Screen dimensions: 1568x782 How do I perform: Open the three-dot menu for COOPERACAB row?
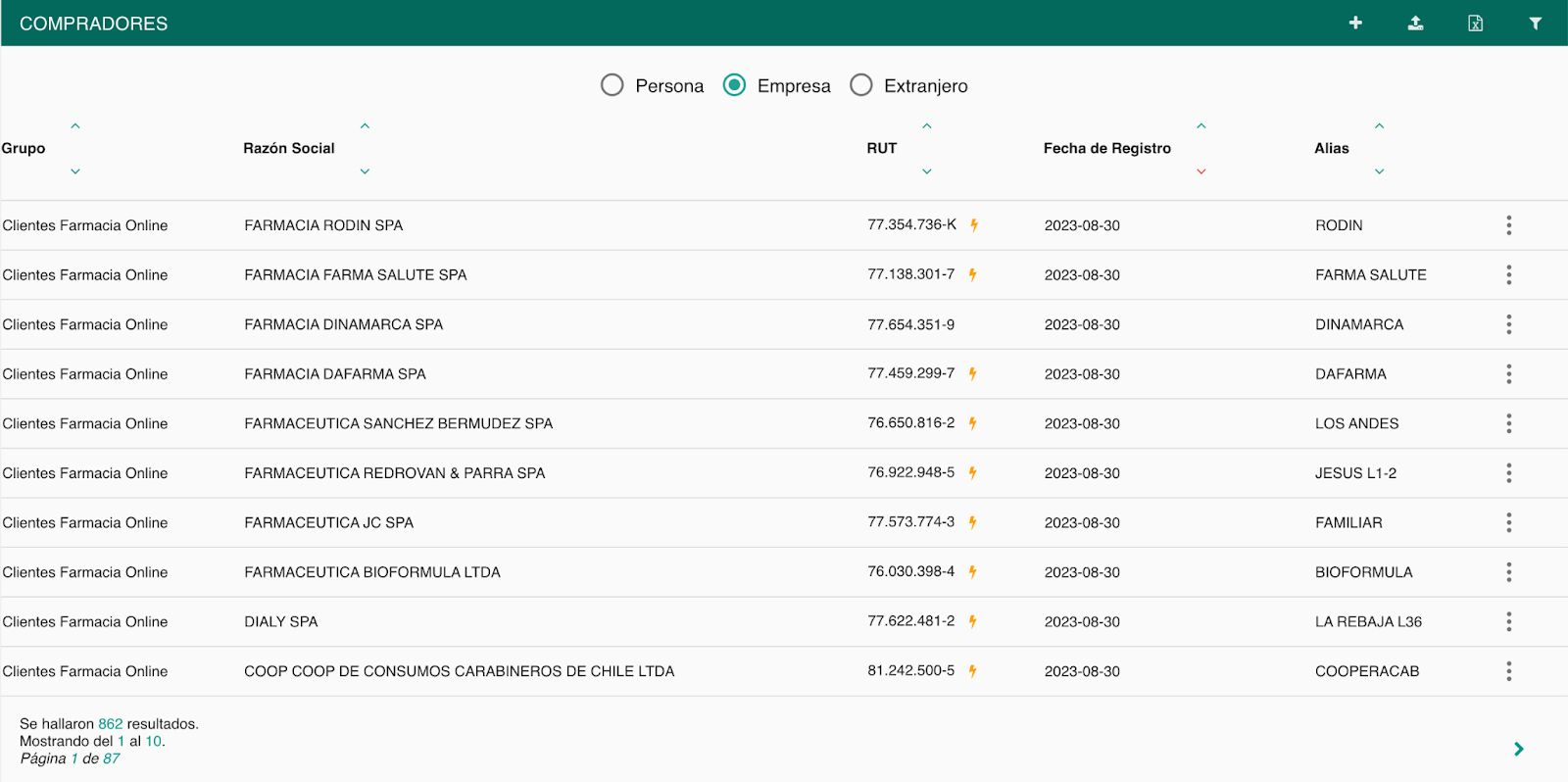1508,671
